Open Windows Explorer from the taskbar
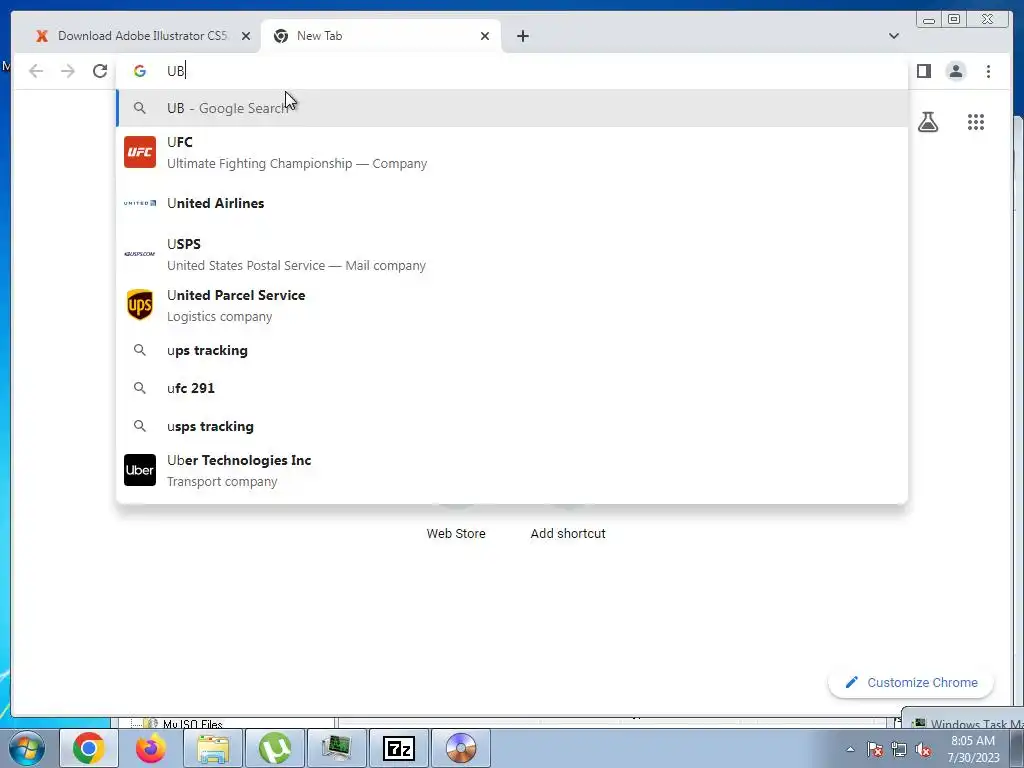 [213, 748]
